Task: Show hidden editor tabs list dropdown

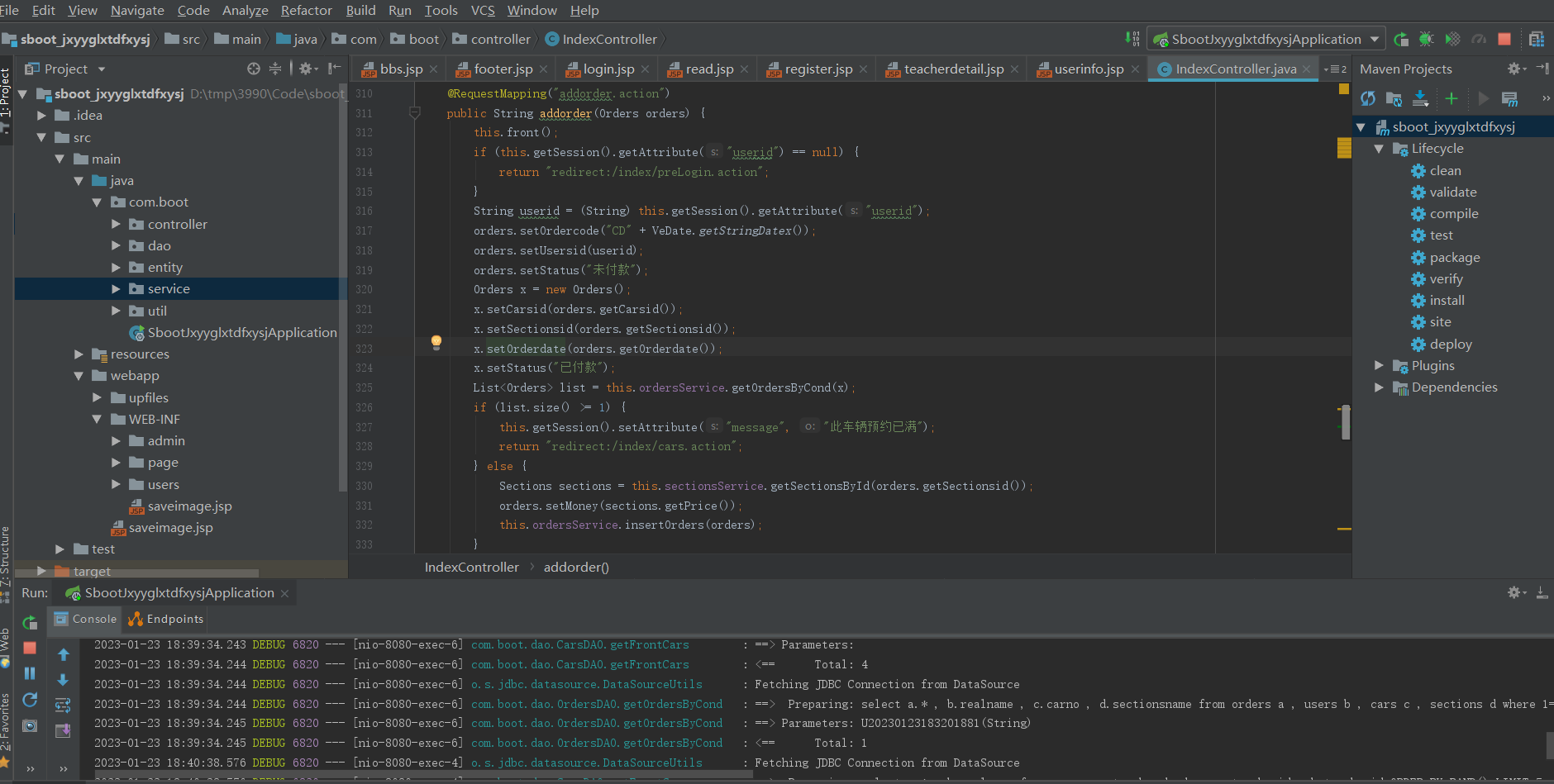Action: (x=1335, y=69)
